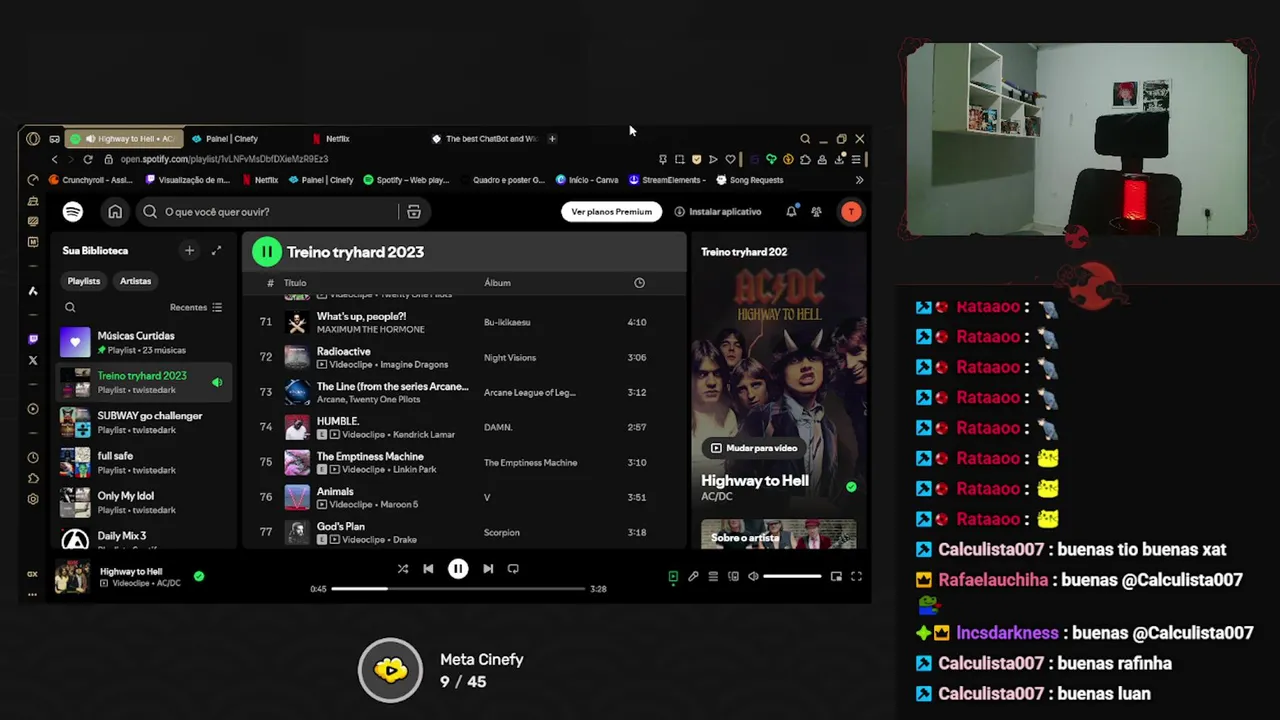Expand Sua Biblioteca with arrows icon

coord(216,251)
